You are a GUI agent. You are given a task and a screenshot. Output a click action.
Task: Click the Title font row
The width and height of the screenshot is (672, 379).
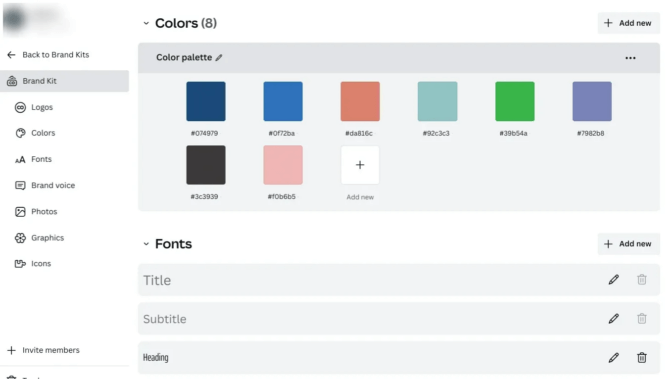point(399,280)
